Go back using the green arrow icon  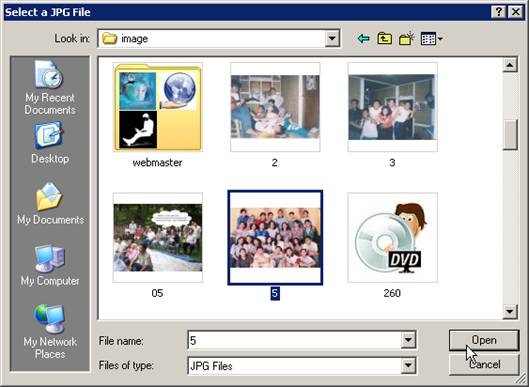pos(363,39)
